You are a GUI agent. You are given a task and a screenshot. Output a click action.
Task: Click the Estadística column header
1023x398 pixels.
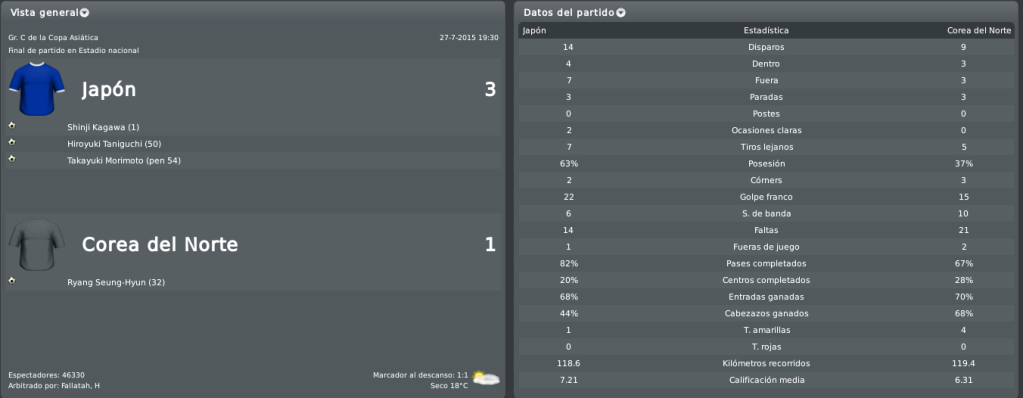tap(766, 31)
